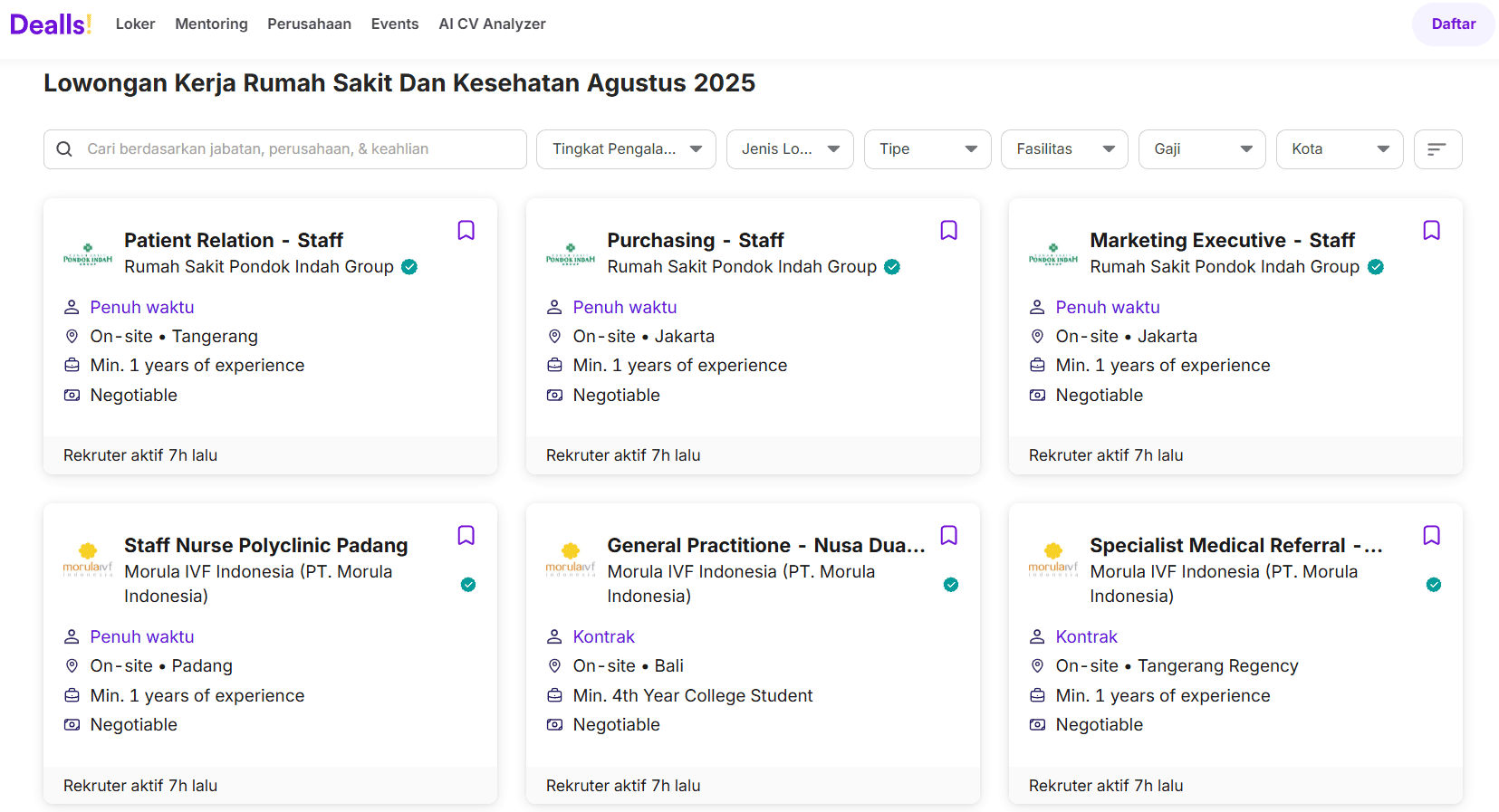Open the Mentoring menu item
The width and height of the screenshot is (1499, 812).
(x=211, y=24)
